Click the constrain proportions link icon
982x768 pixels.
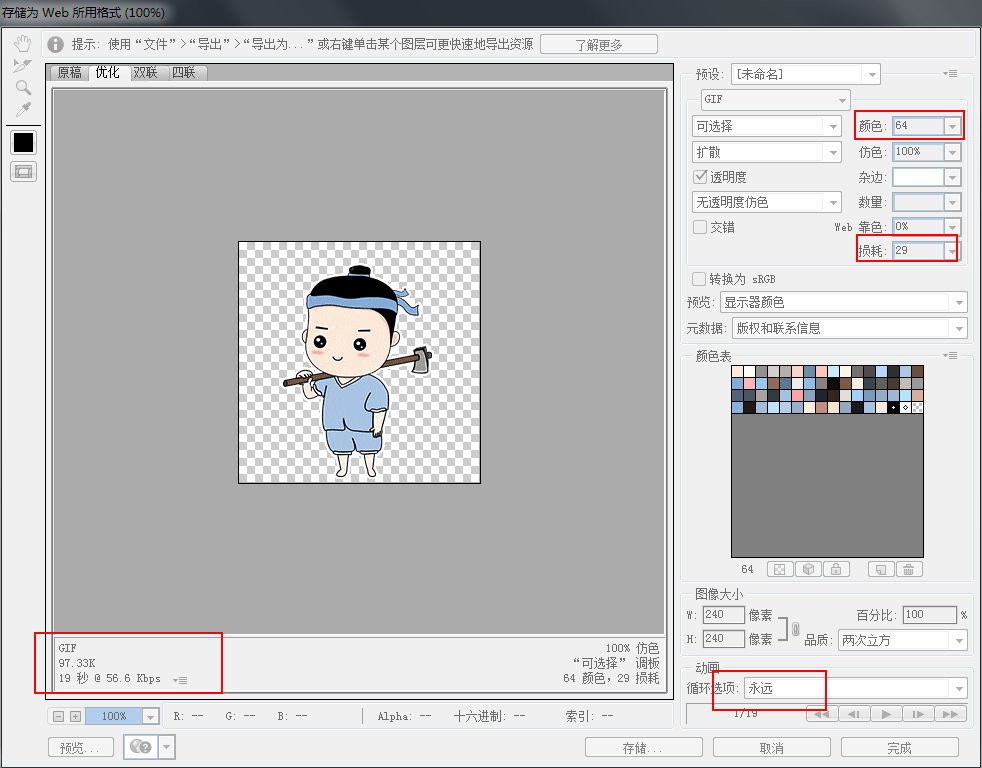pyautogui.click(x=795, y=628)
